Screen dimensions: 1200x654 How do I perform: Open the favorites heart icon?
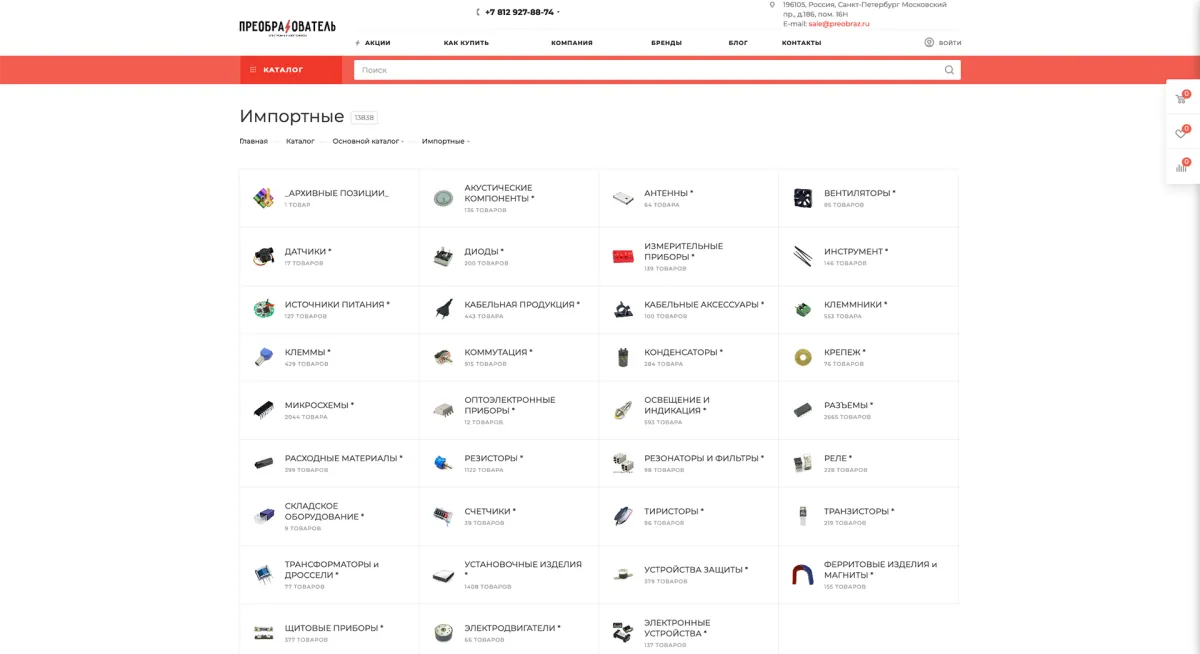pos(1181,132)
